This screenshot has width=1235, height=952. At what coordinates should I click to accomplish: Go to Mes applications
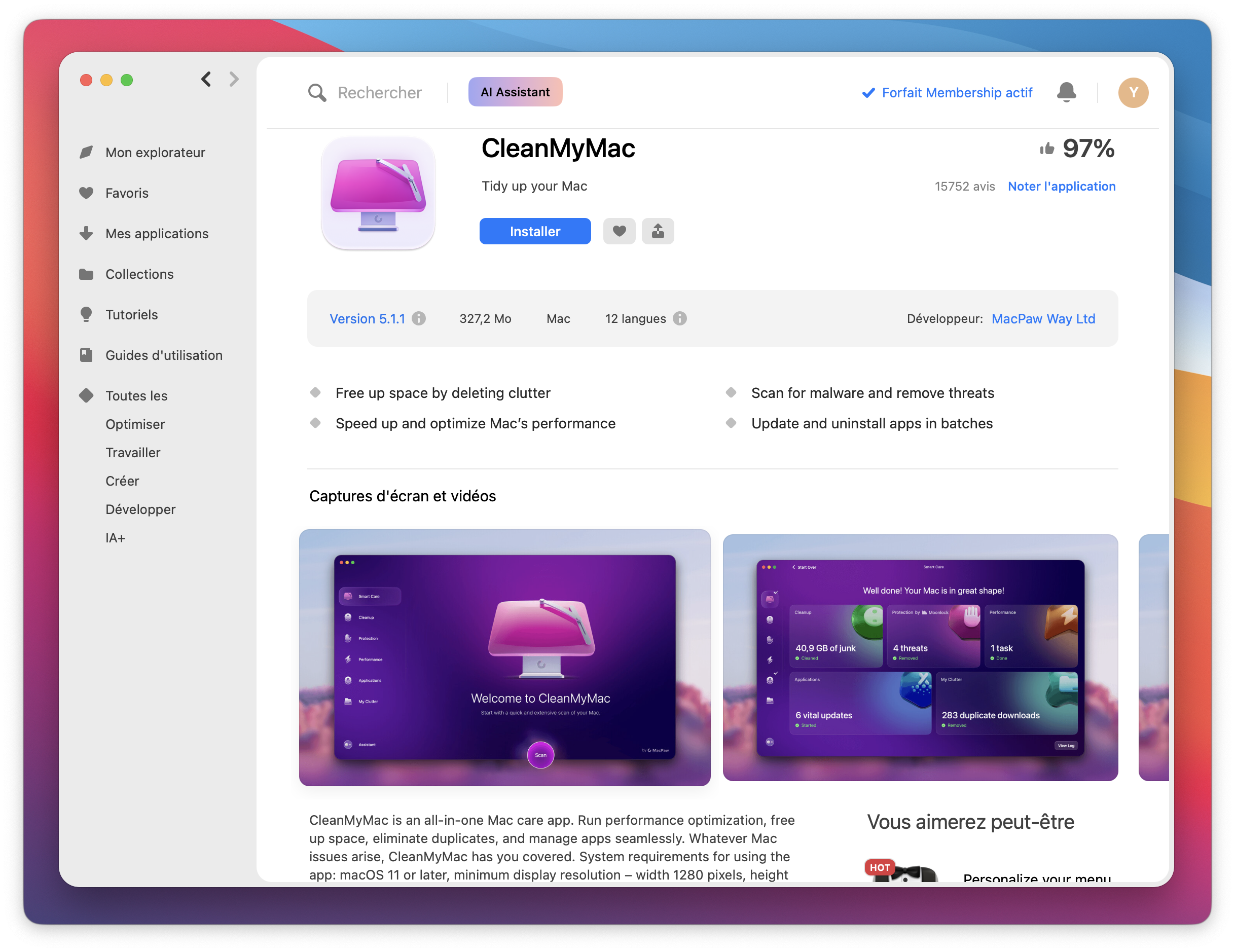pos(157,234)
